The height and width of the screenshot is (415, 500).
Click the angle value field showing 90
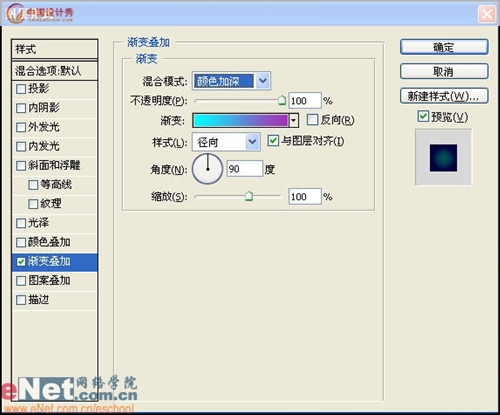point(245,169)
